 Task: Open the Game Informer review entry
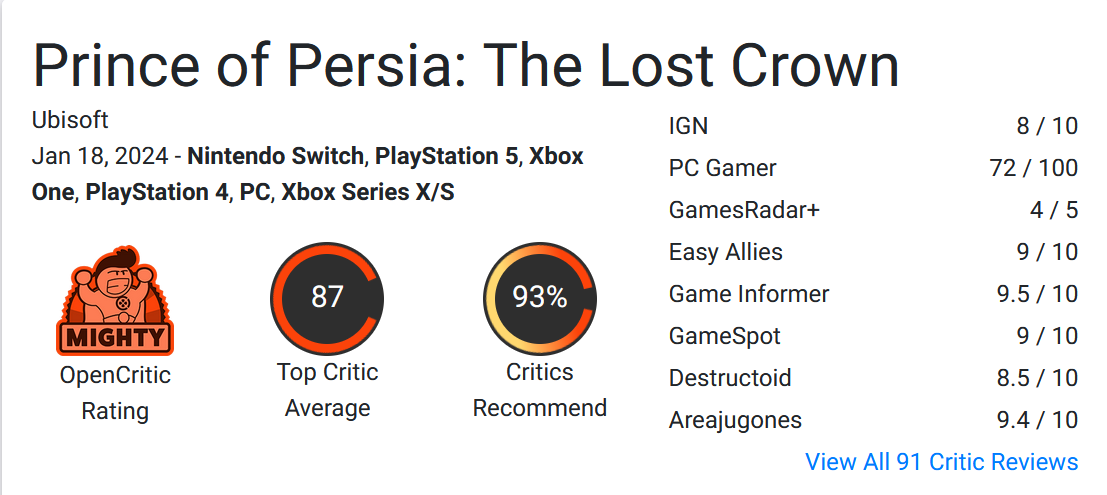point(873,294)
